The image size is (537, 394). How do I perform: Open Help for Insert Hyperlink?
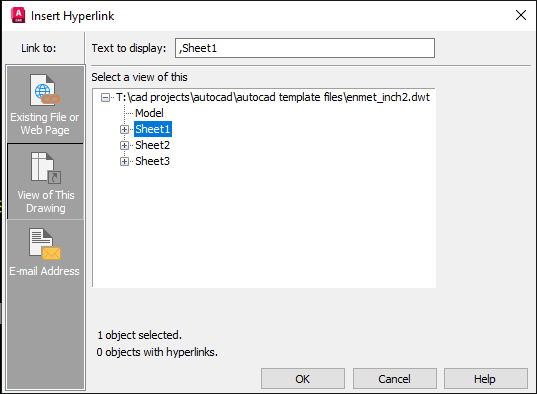coord(486,379)
